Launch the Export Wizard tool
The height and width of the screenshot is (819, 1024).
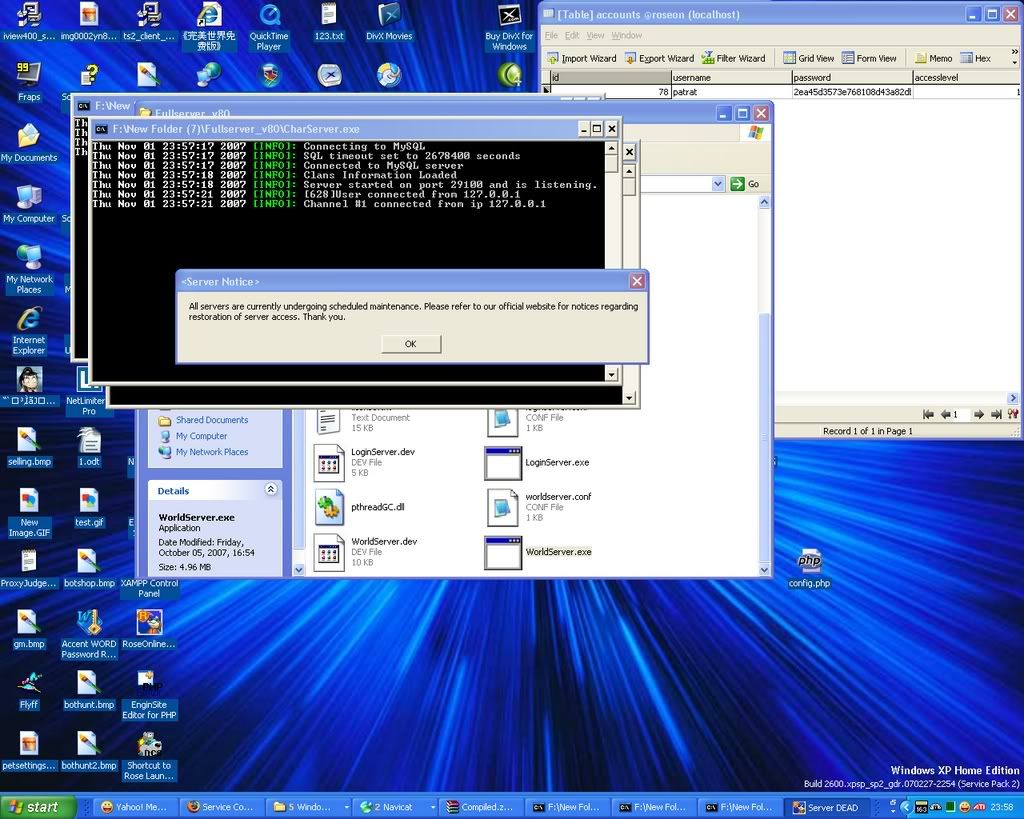click(x=659, y=58)
